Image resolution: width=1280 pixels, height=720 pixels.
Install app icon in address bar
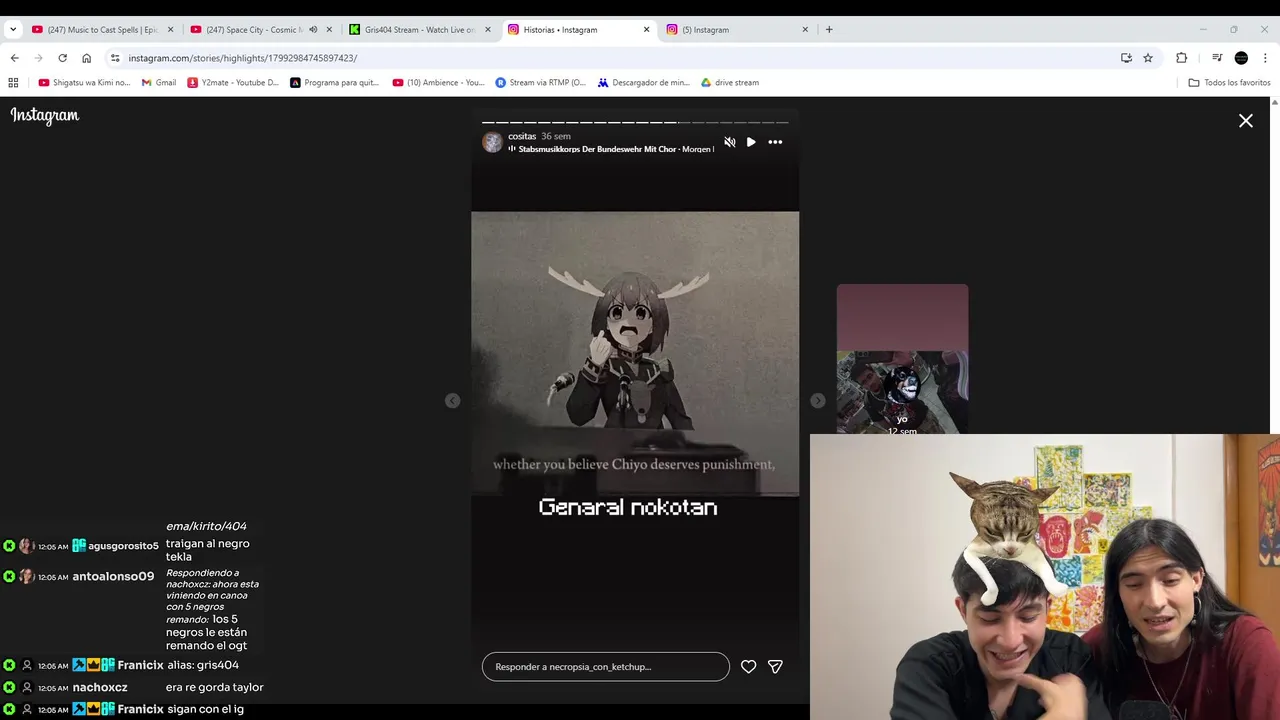[x=1126, y=58]
